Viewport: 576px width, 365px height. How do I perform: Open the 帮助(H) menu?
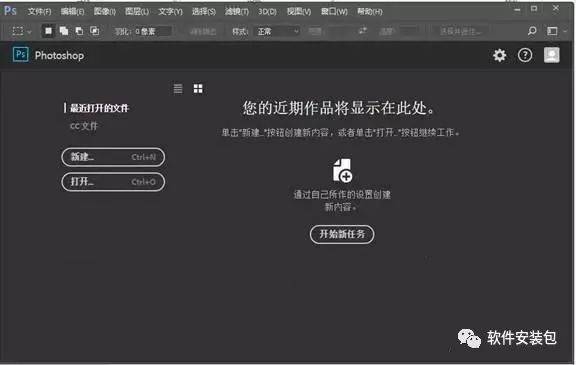(x=370, y=12)
